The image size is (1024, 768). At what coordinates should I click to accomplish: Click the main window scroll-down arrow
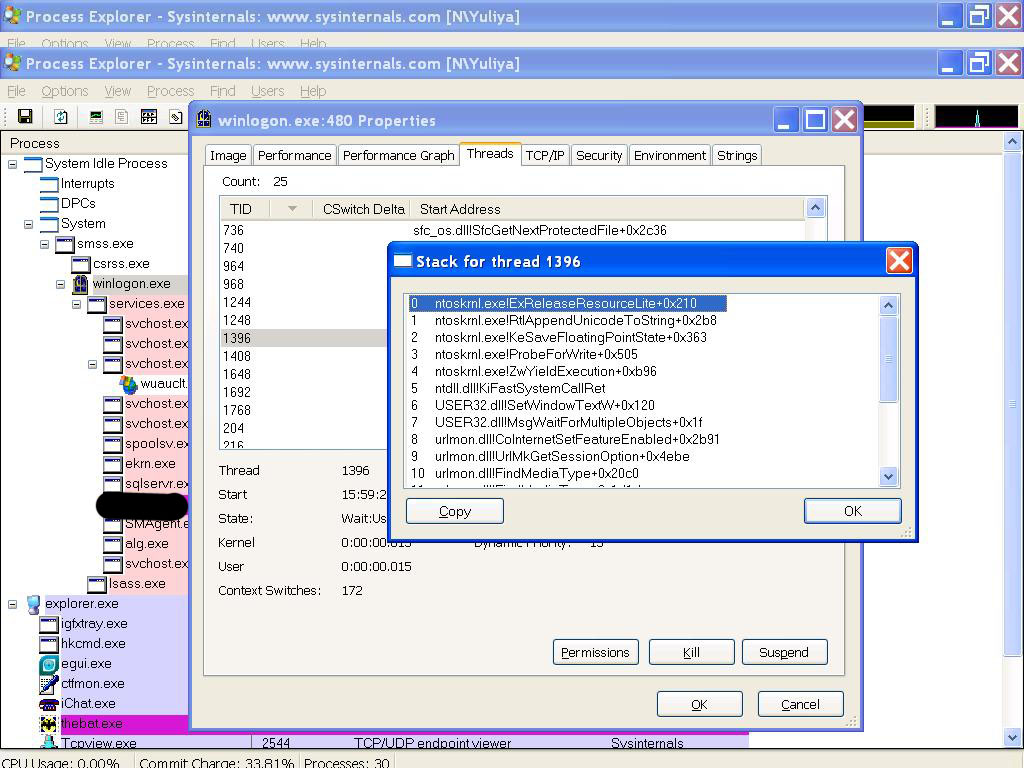click(1012, 738)
